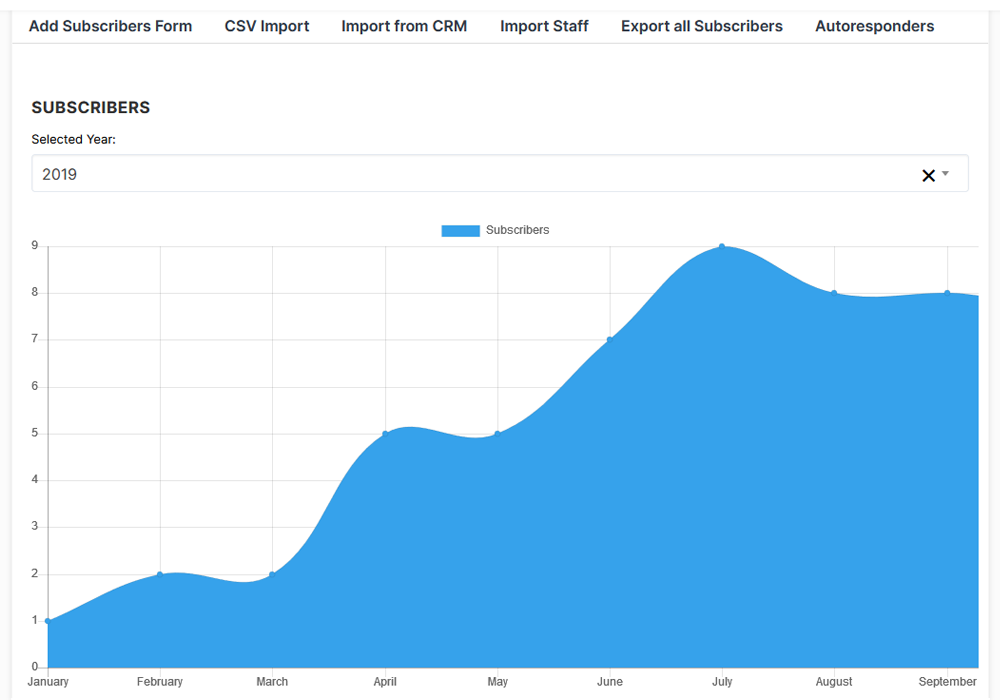Screen dimensions: 1000x700
Task: Click the August data point at 8
Action: click(834, 293)
